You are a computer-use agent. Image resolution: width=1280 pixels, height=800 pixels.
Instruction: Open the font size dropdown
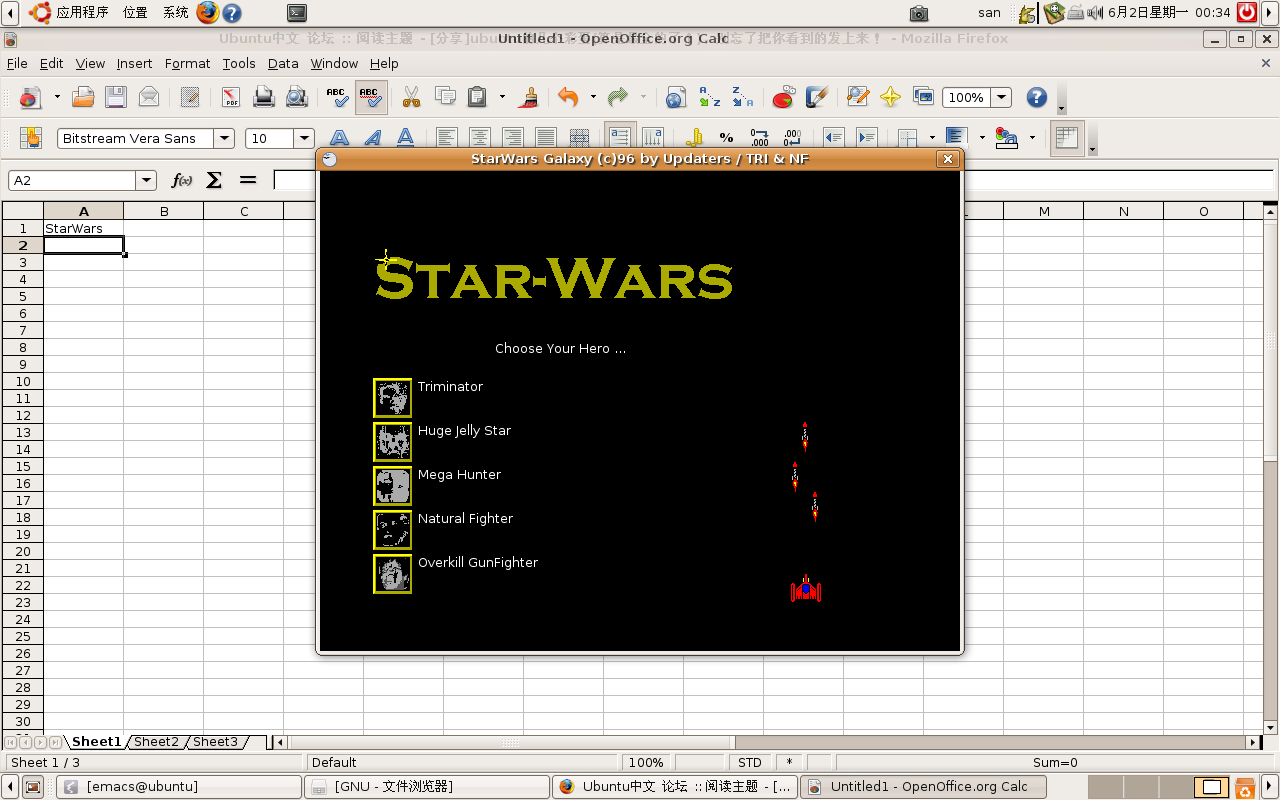(x=305, y=138)
